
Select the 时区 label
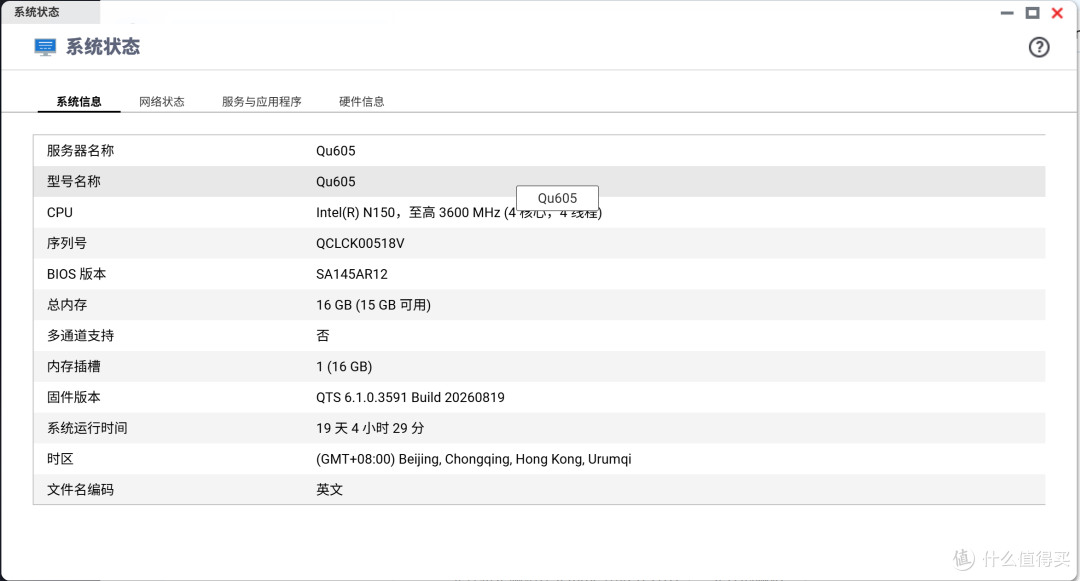(60, 459)
